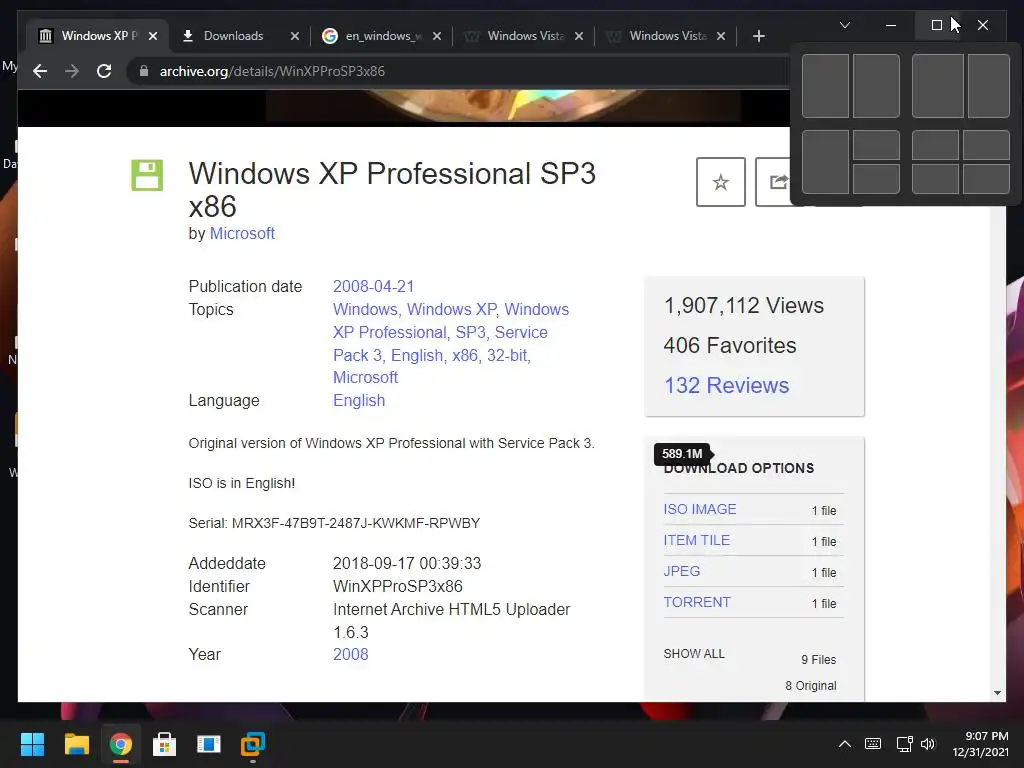Screen dimensions: 1024x768
Task: Click SHOW ALL files
Action: (694, 654)
